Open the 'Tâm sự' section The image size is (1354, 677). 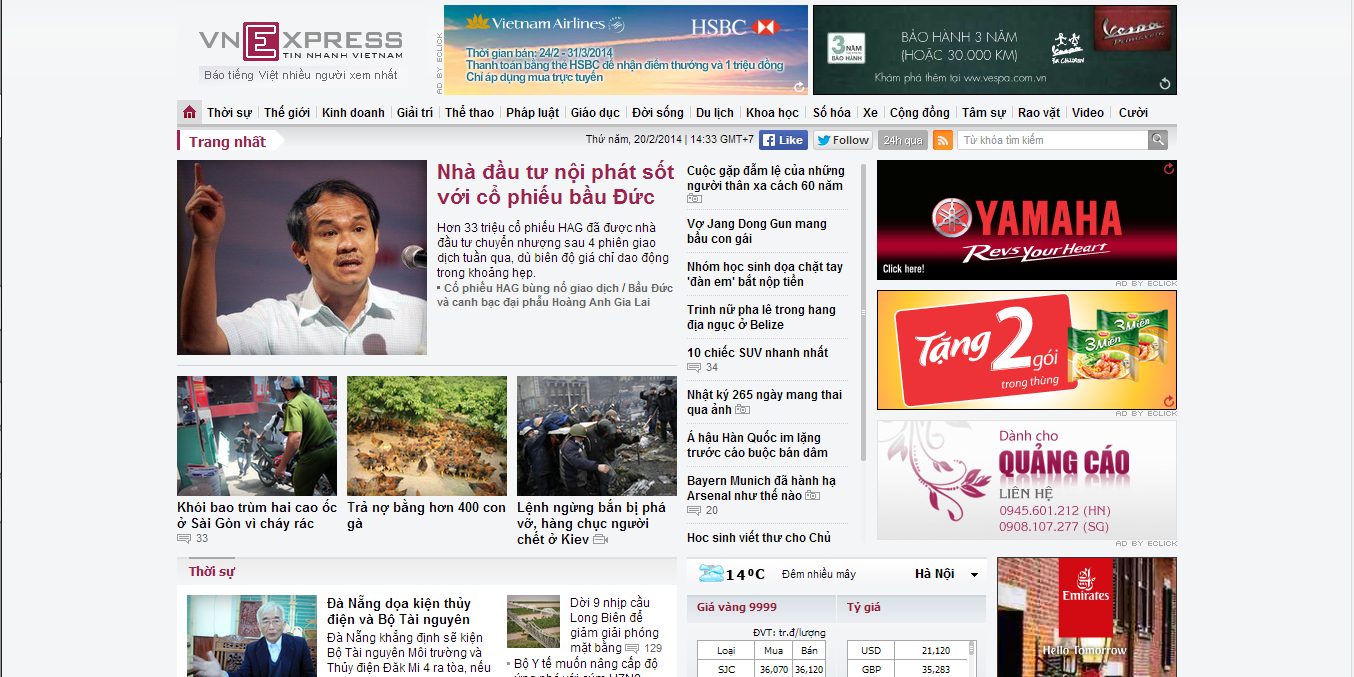(x=984, y=112)
